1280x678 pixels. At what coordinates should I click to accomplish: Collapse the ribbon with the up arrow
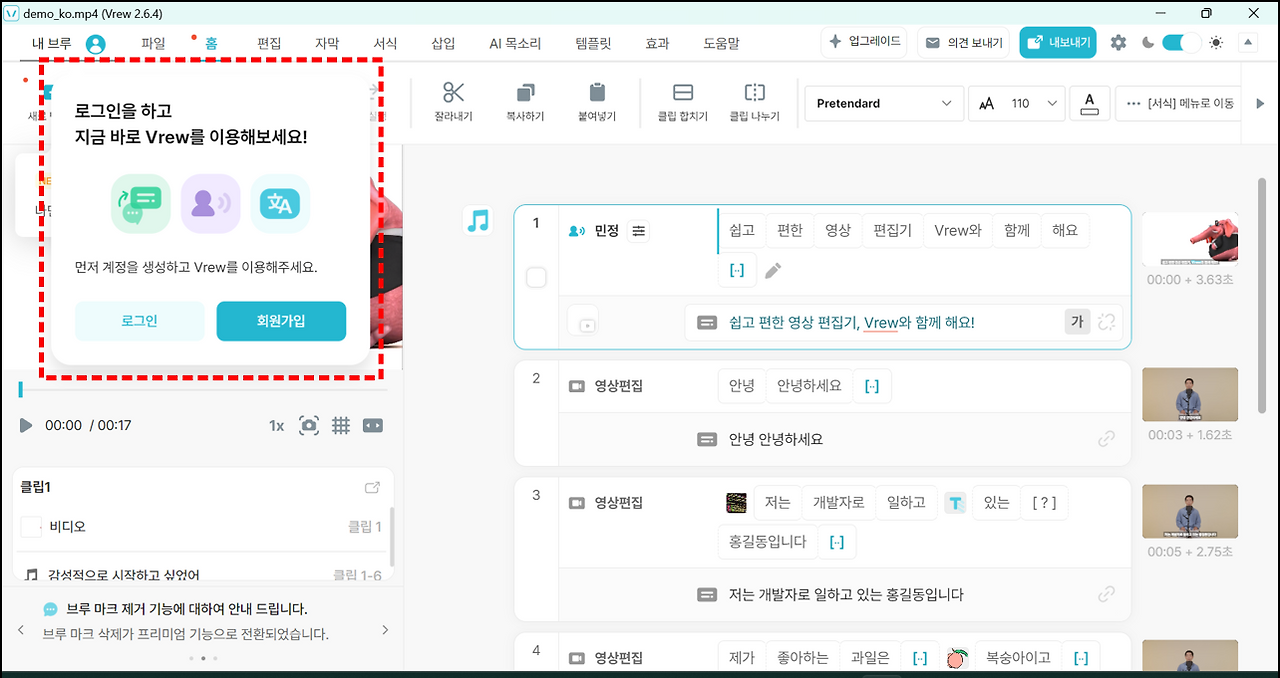click(1247, 43)
